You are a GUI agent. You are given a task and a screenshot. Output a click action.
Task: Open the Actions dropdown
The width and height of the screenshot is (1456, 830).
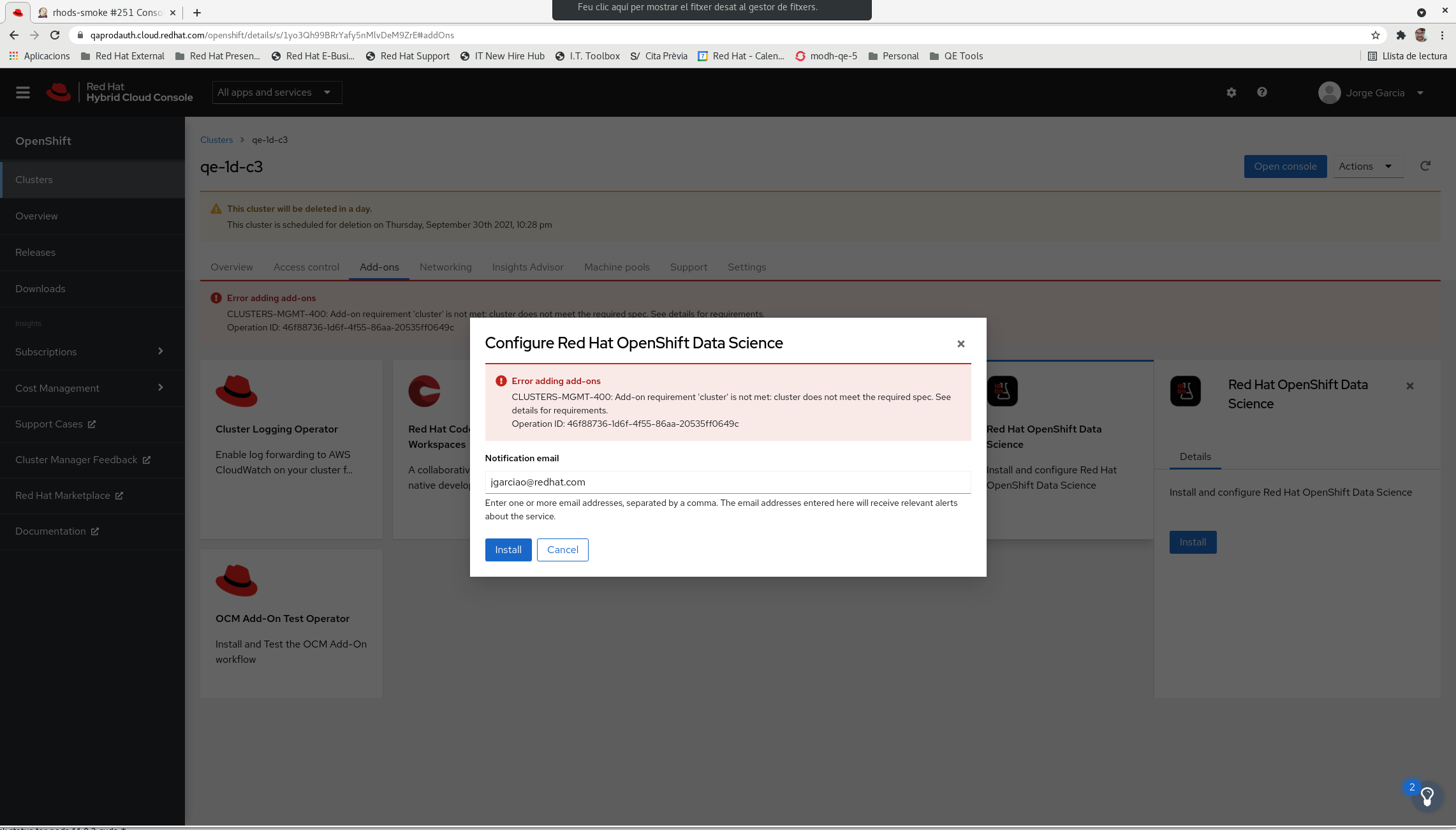[x=1367, y=167]
